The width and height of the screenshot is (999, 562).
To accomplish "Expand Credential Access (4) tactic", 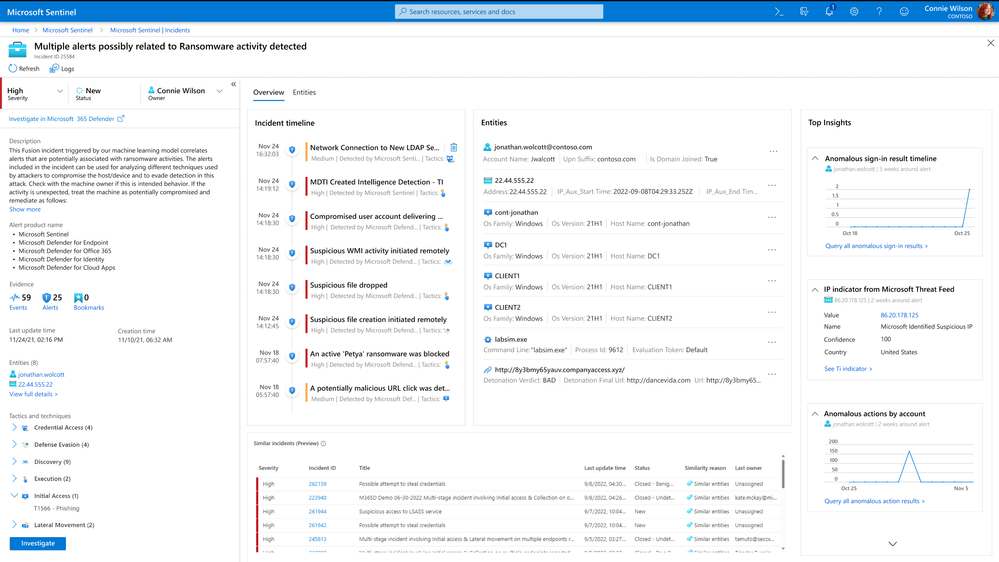I will [x=14, y=428].
